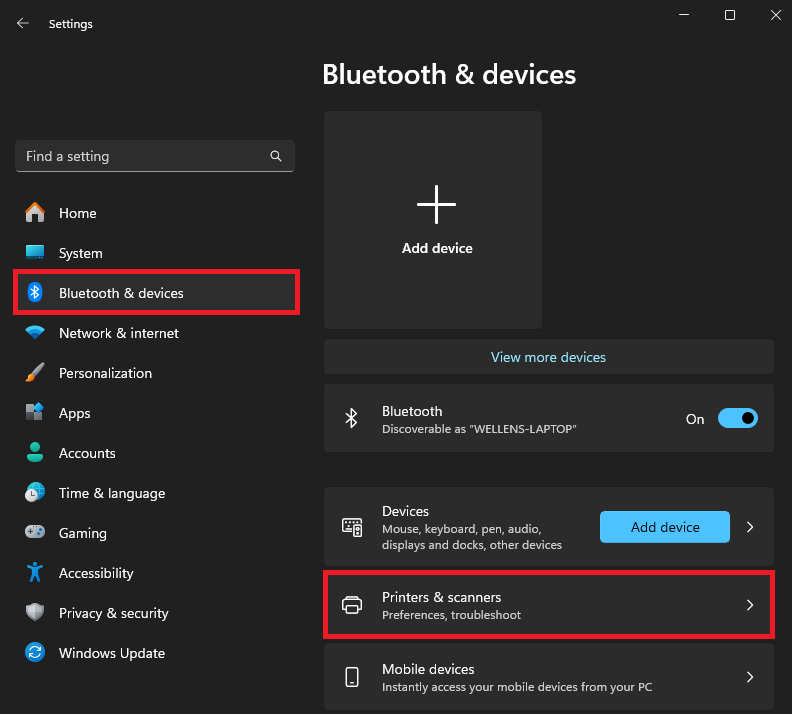Viewport: 792px width, 714px height.
Task: Click the back arrow icon beside Settings
Action: (x=23, y=23)
